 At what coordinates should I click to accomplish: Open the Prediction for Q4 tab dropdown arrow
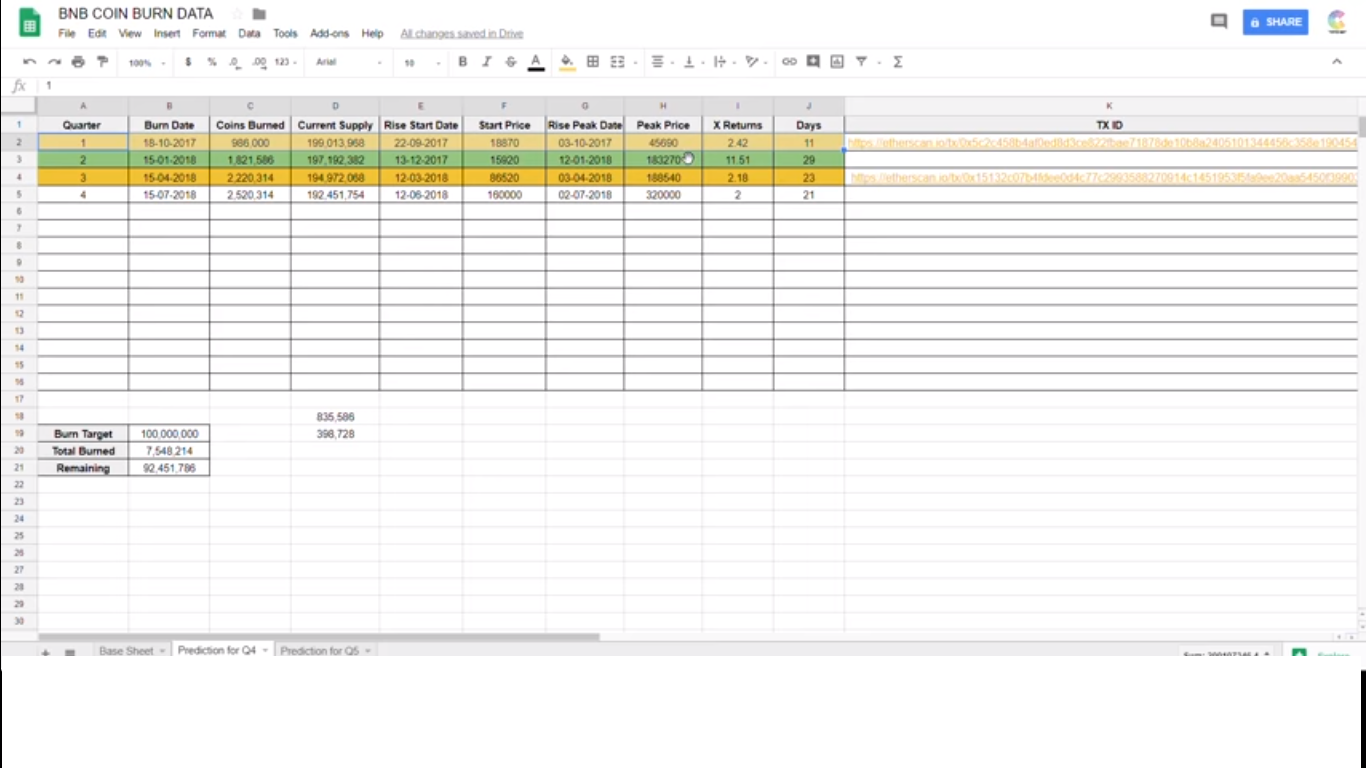pos(265,651)
